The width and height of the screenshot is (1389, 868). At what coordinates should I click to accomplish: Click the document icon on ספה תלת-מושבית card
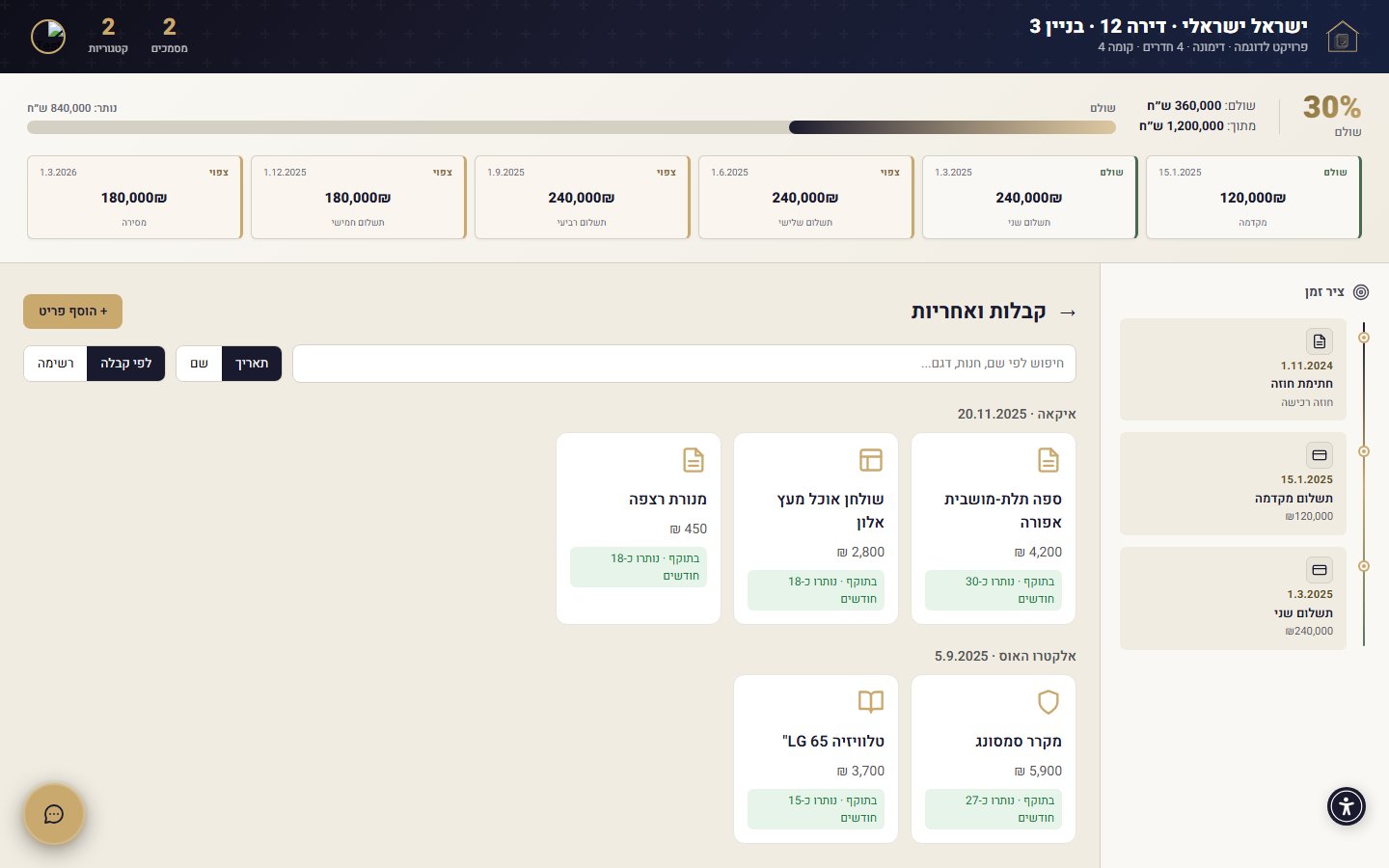click(x=1049, y=460)
